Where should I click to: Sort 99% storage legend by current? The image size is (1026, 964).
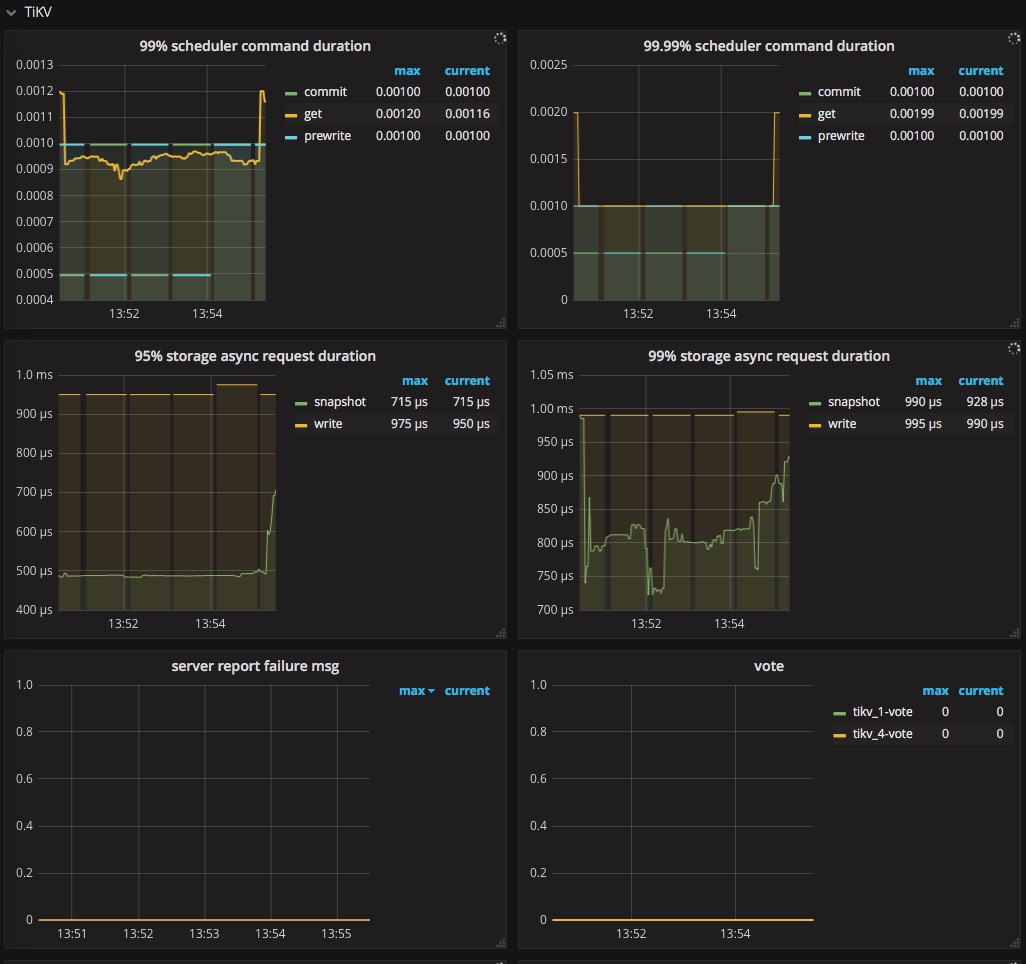(980, 381)
